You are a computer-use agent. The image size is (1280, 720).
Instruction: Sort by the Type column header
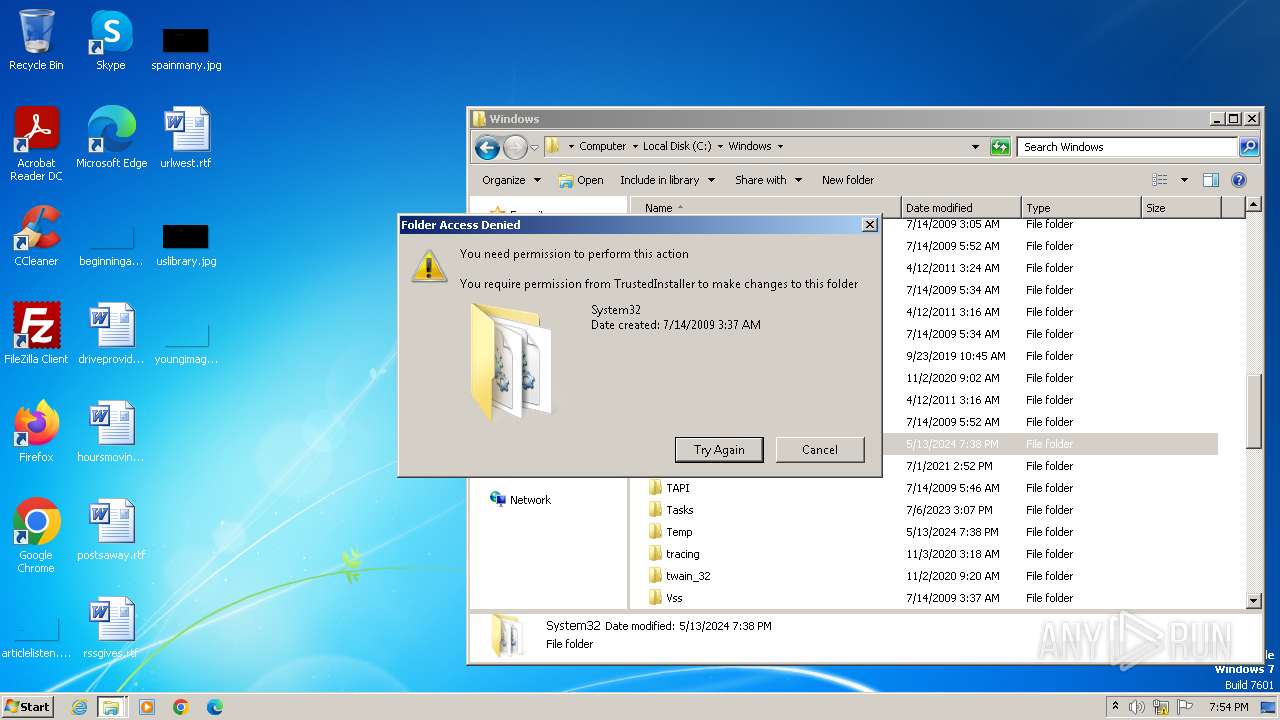tap(1081, 208)
